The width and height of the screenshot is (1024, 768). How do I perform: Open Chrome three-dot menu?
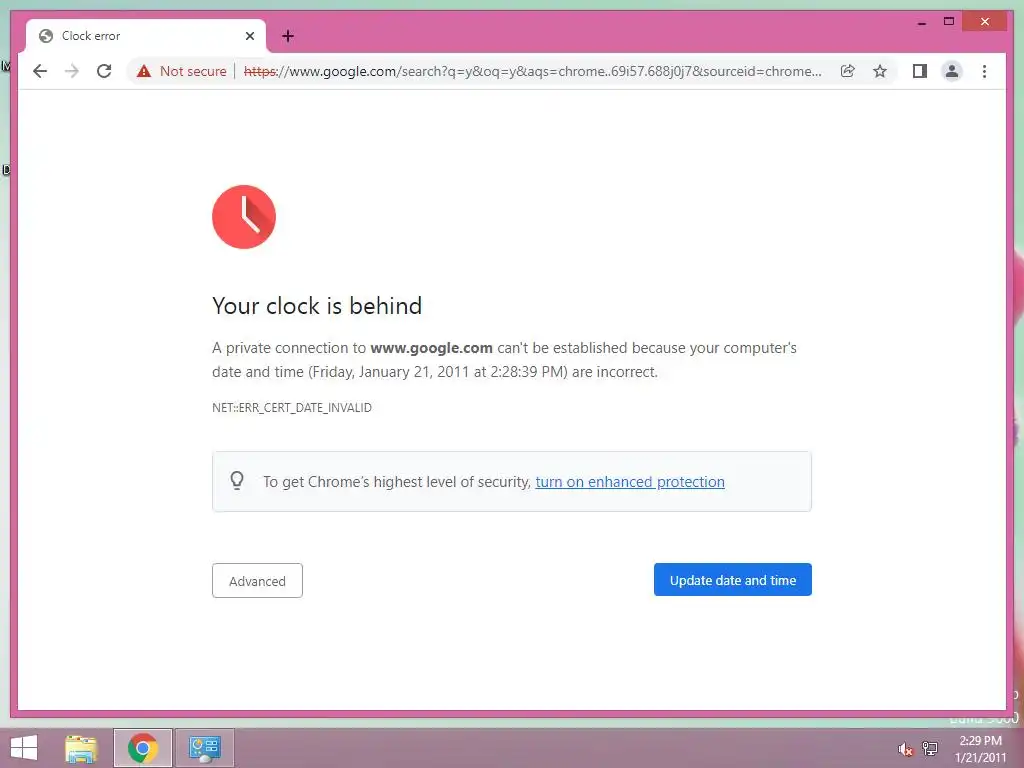tap(984, 71)
